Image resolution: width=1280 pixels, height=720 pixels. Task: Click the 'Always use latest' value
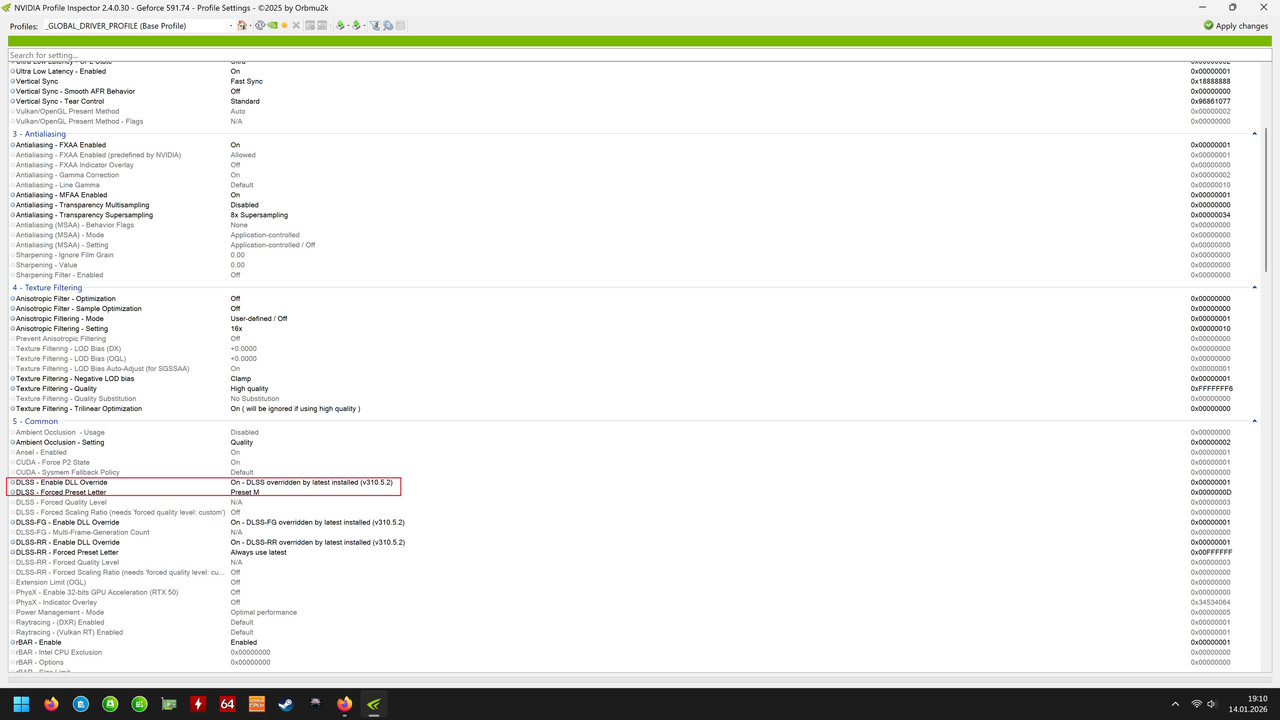pos(259,552)
